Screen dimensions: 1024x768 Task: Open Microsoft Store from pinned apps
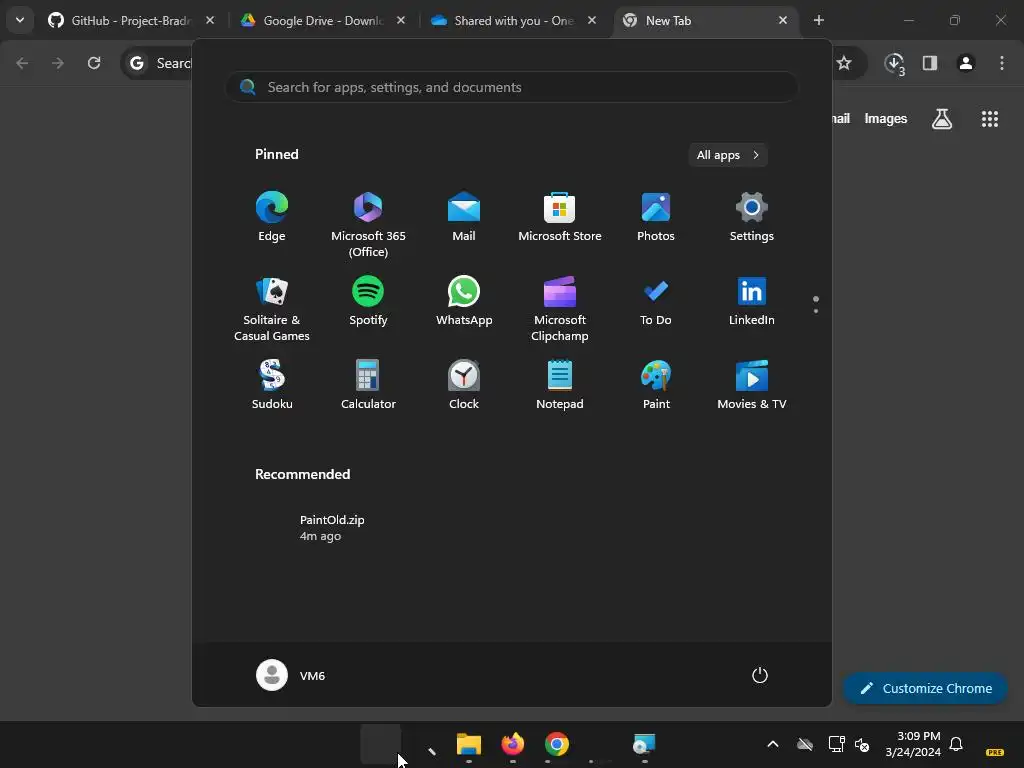pyautogui.click(x=560, y=217)
